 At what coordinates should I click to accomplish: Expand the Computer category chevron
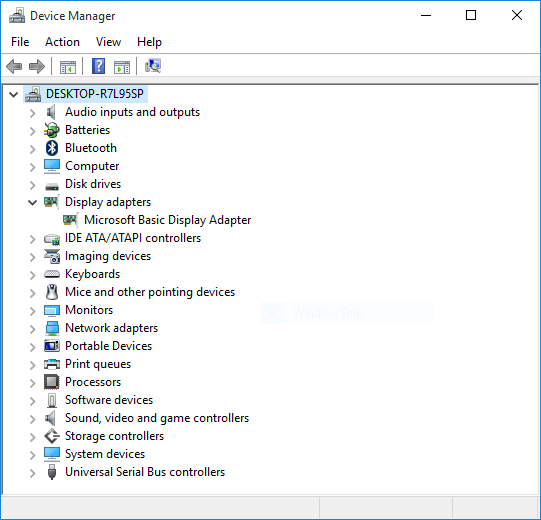33,167
